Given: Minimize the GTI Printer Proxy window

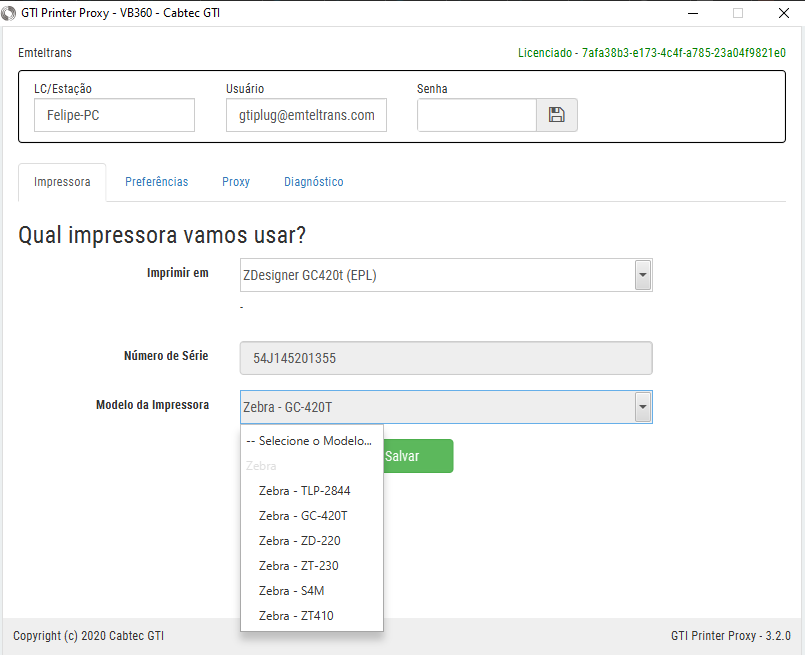Looking at the screenshot, I should point(693,13).
